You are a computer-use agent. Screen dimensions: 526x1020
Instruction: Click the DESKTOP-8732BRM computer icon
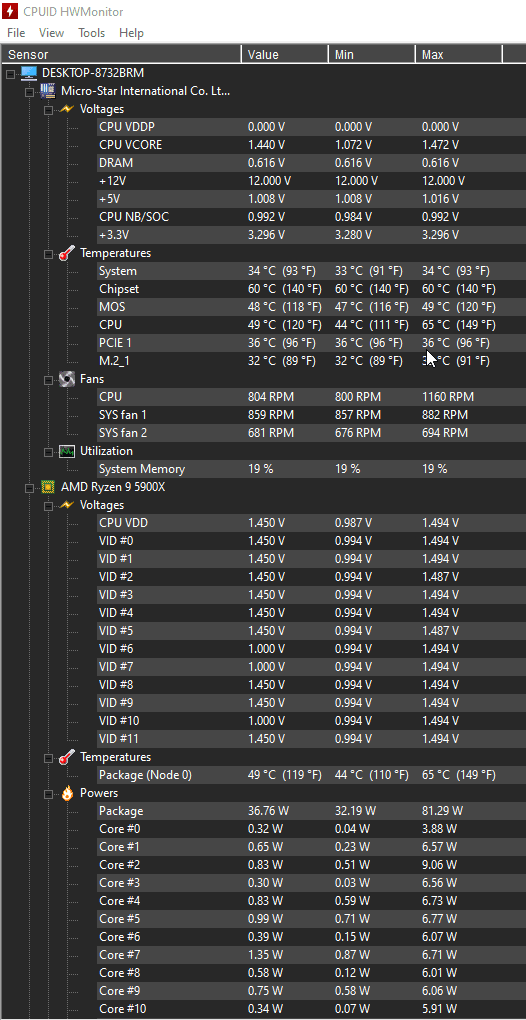coord(29,73)
